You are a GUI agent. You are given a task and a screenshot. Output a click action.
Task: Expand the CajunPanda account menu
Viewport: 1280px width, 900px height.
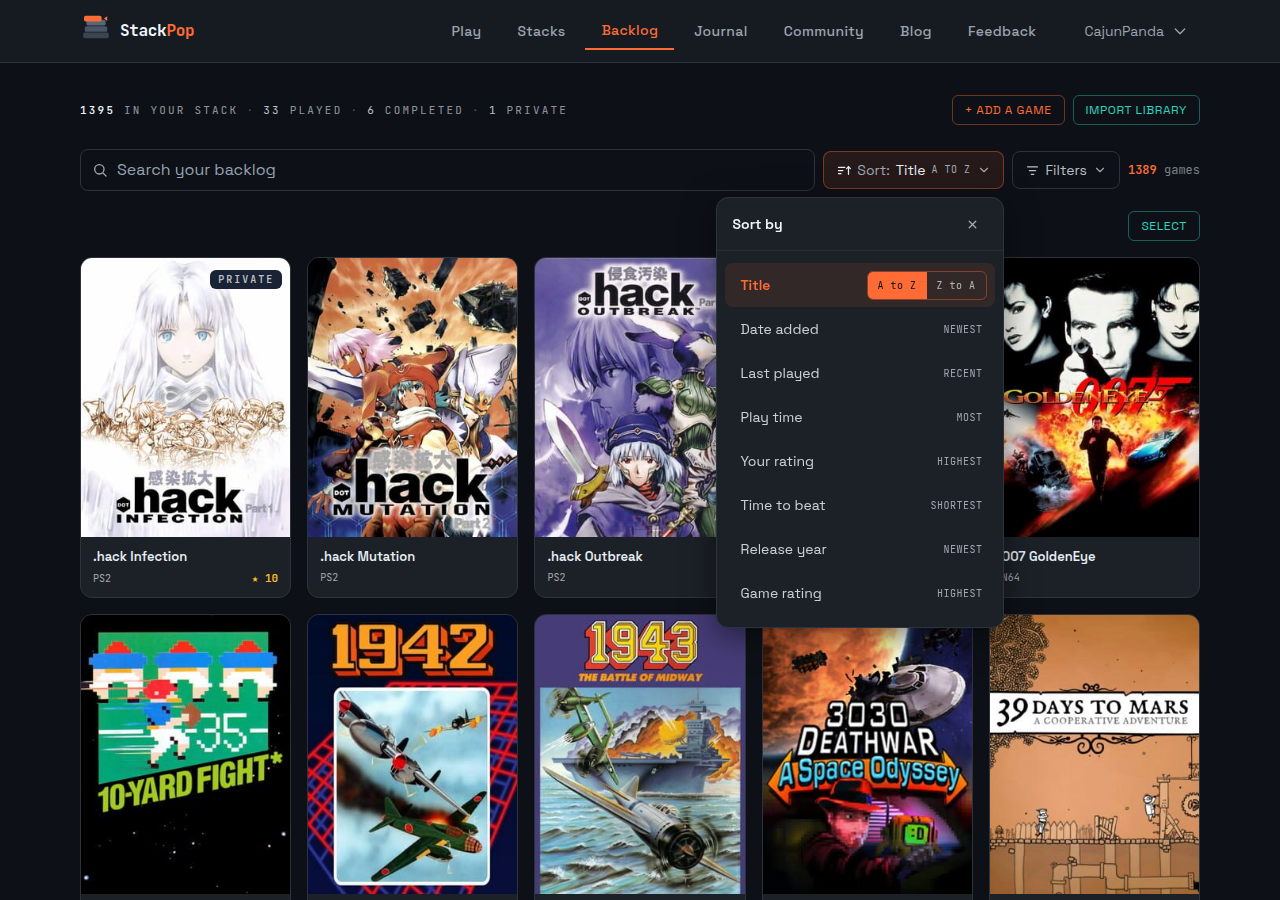(x=1135, y=31)
